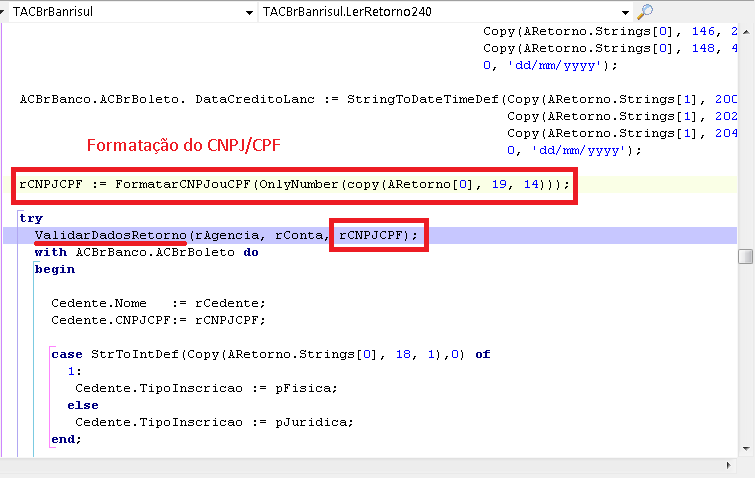Click the StringToDateTimeDef function name
This screenshot has width=755, height=478.
point(423,100)
